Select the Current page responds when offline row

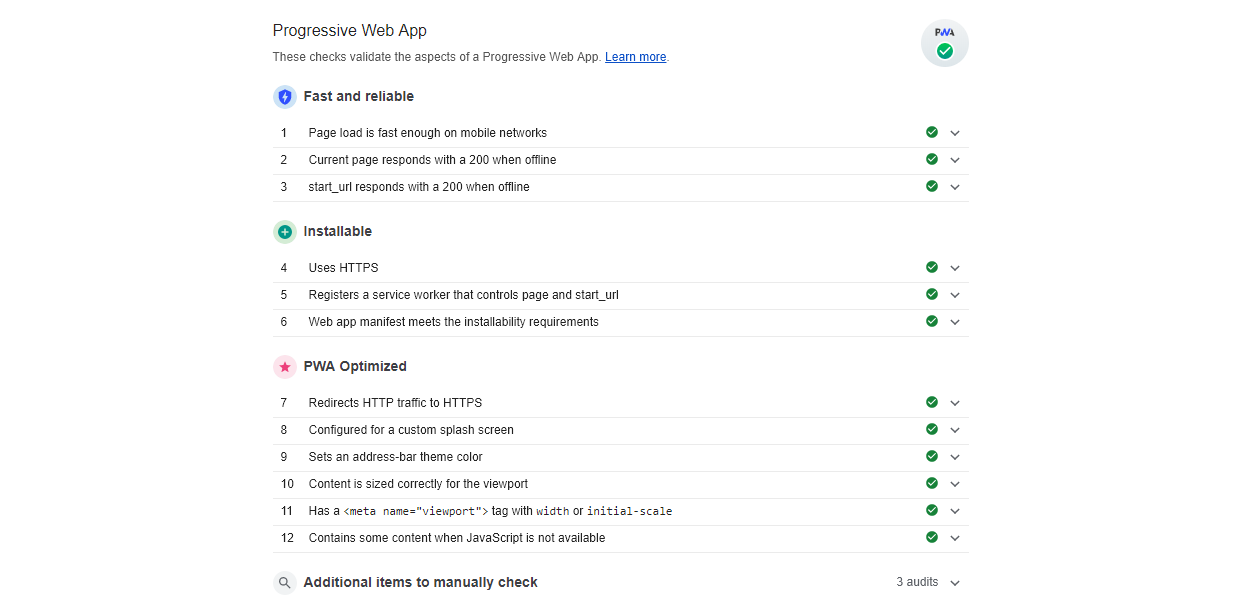tap(621, 160)
